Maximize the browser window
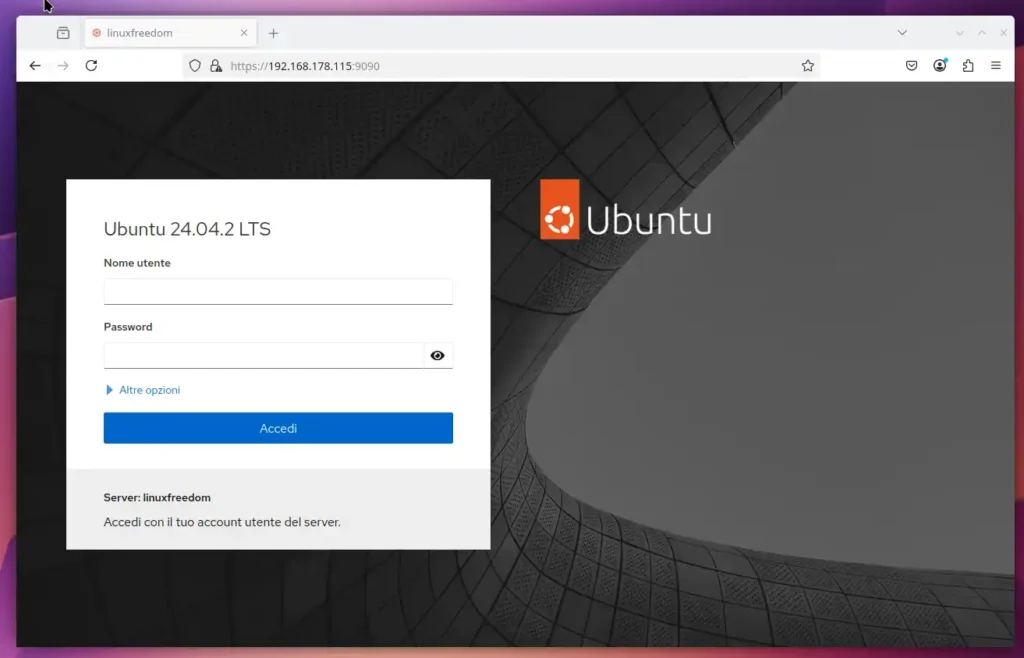Viewport: 1024px width, 658px height. tap(982, 33)
